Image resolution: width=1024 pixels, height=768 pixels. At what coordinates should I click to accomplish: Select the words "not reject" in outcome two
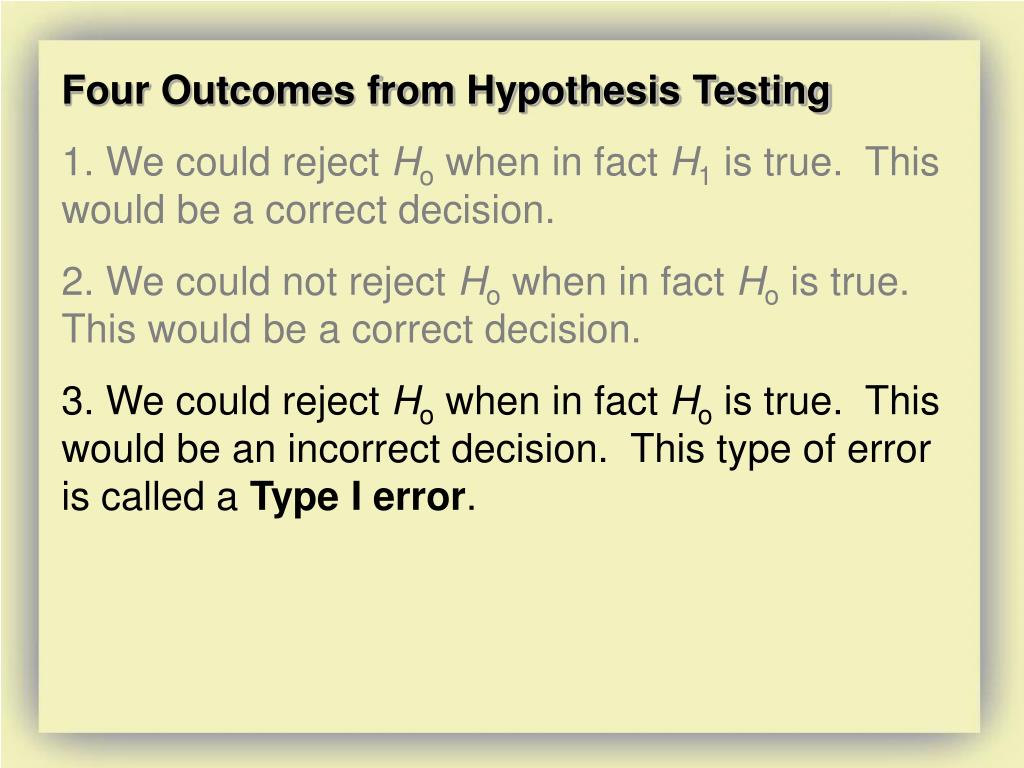tap(364, 283)
